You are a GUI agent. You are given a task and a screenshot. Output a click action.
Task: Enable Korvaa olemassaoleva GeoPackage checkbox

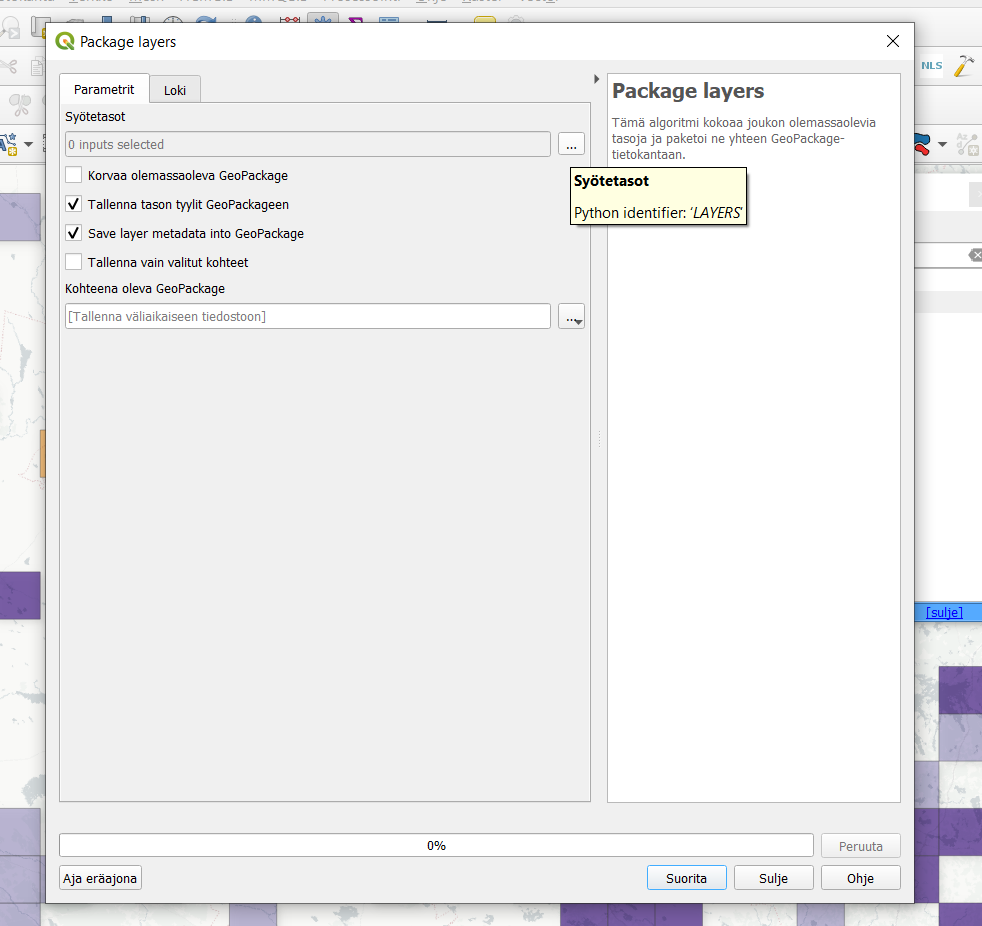click(74, 175)
